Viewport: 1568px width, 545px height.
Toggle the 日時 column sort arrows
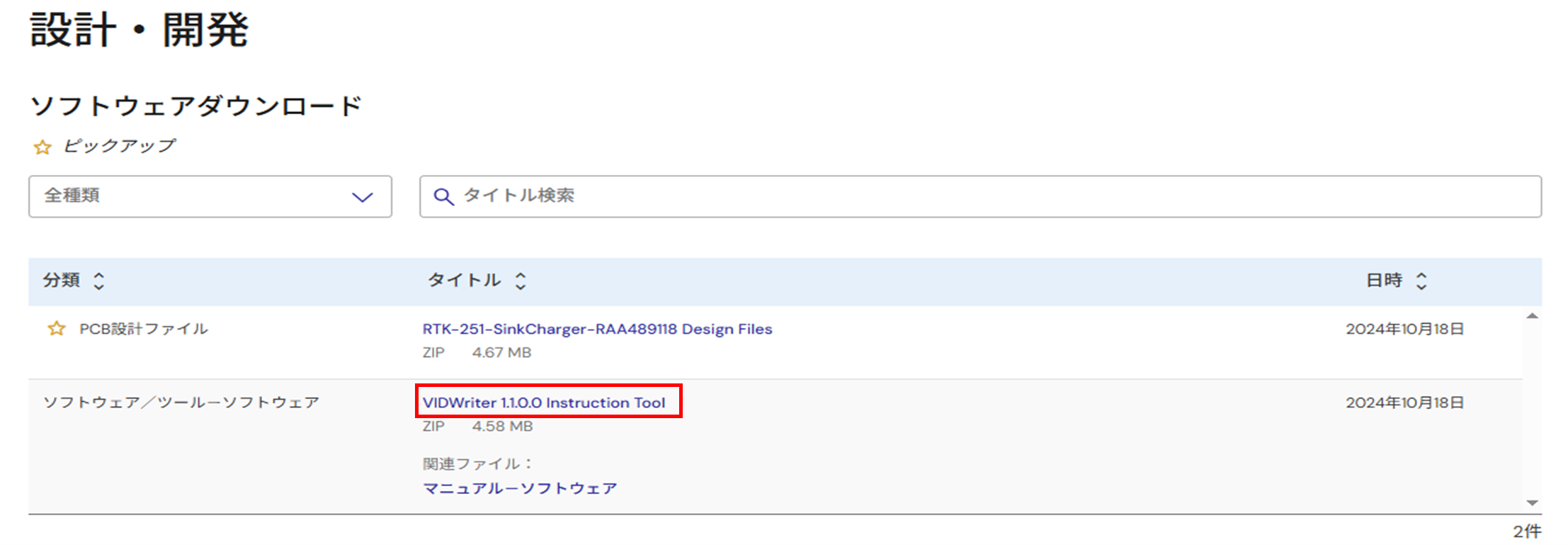point(1421,281)
